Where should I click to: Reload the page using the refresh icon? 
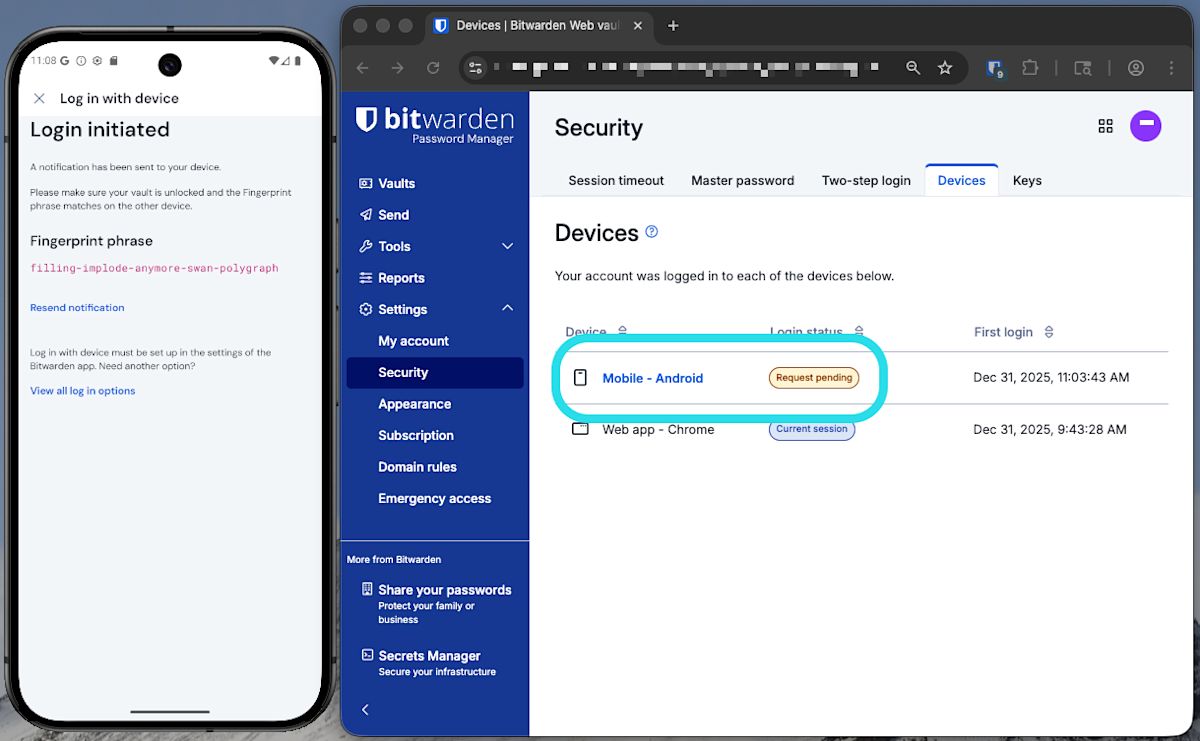[433, 67]
